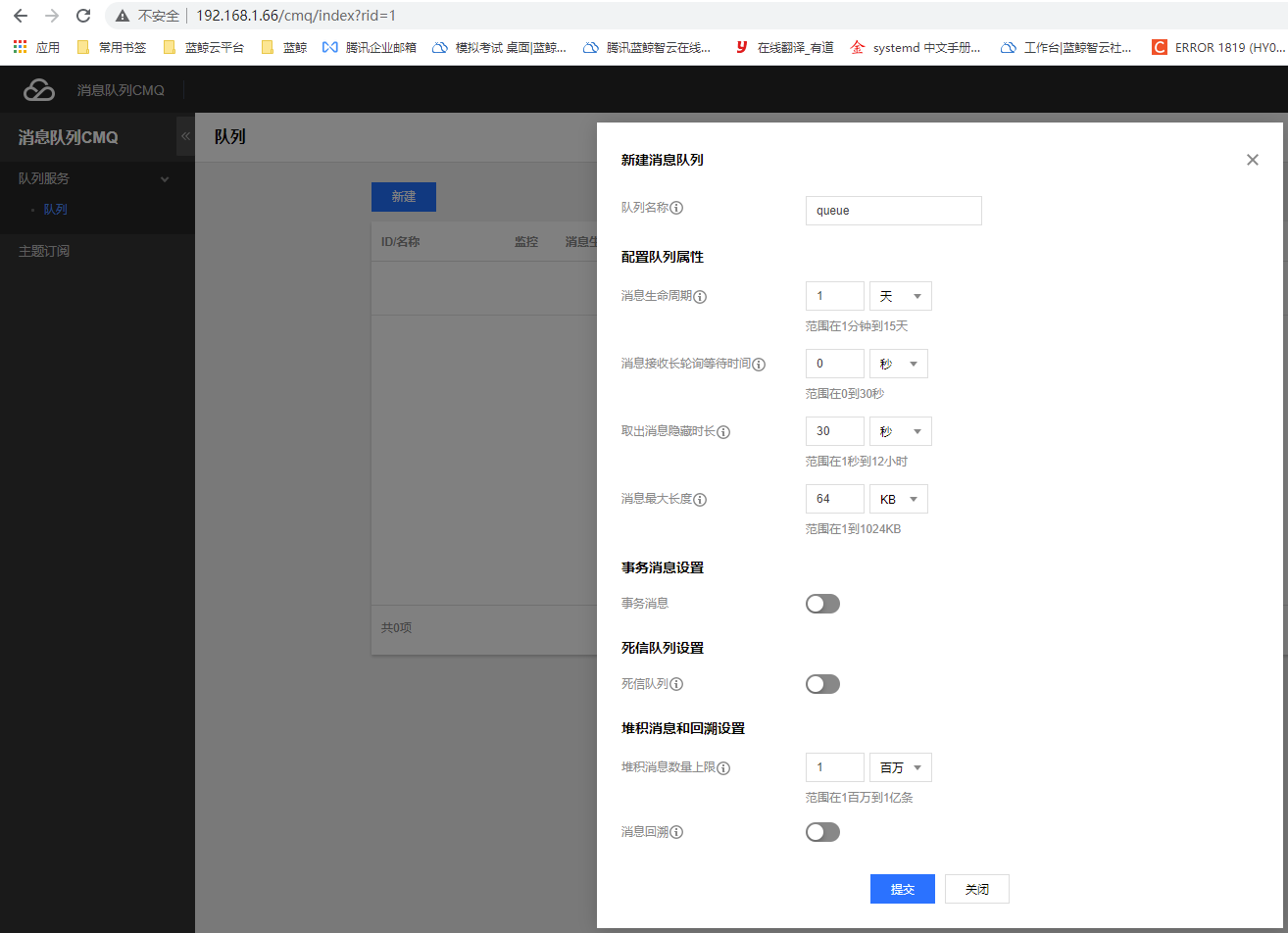Click the ID/名称 column header
1288x933 pixels.
tap(400, 242)
